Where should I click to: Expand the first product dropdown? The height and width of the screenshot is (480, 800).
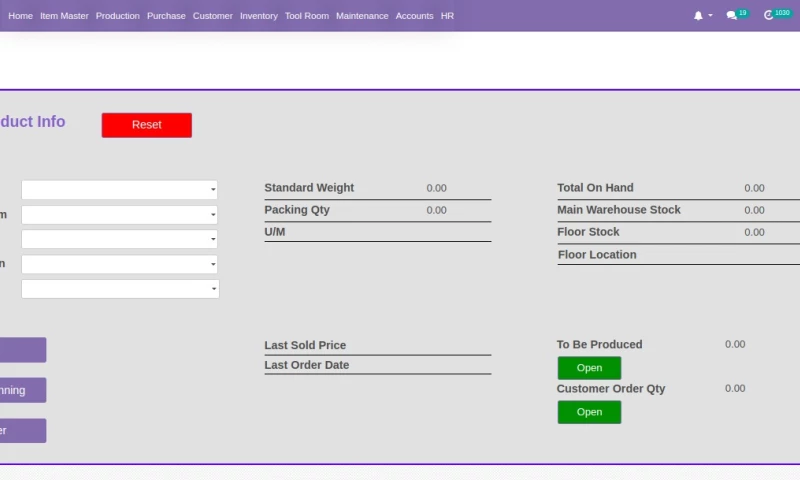pos(119,190)
